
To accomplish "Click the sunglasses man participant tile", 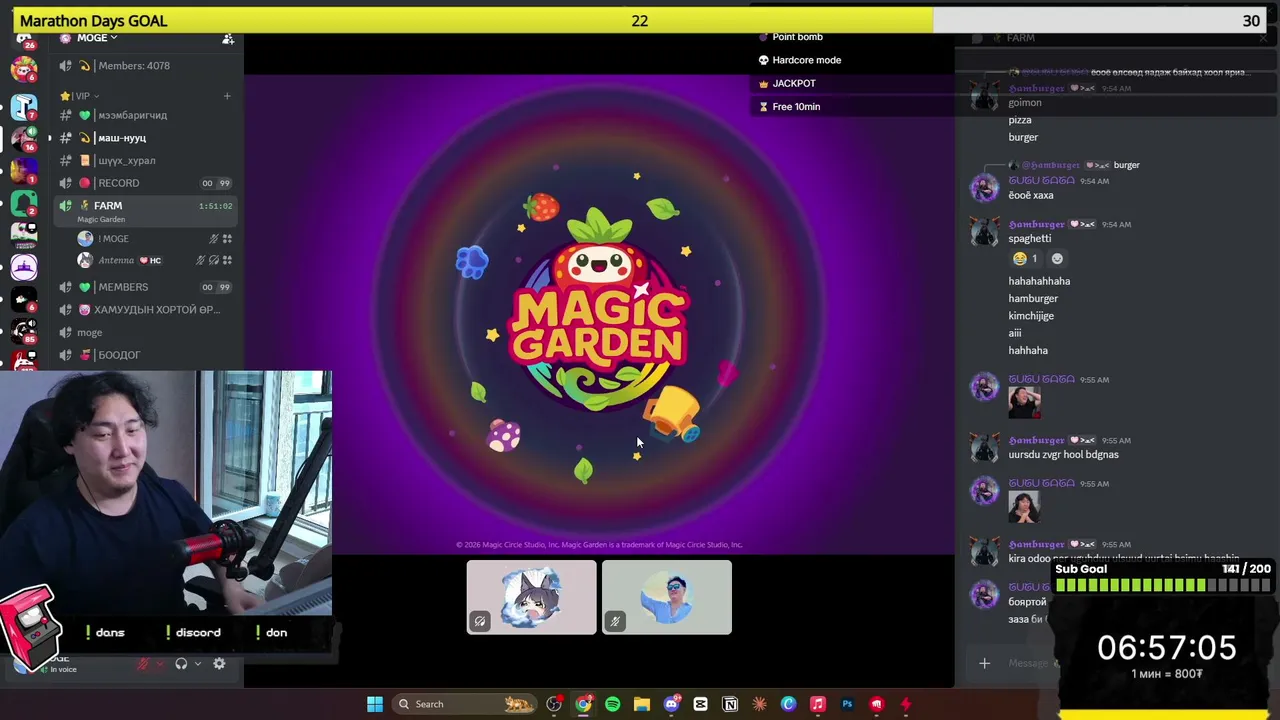I will (x=667, y=597).
